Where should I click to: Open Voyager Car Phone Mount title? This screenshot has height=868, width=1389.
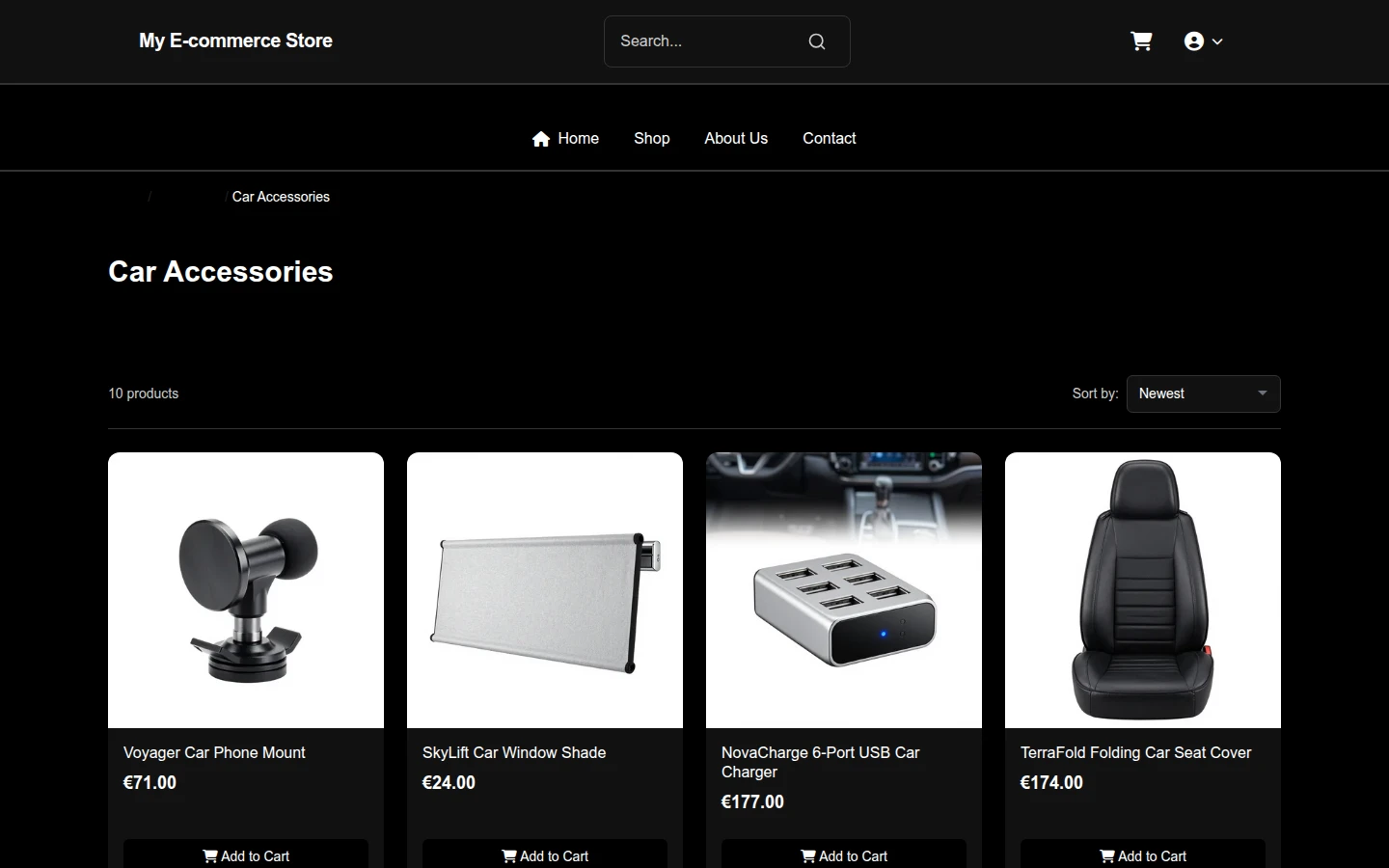(214, 752)
